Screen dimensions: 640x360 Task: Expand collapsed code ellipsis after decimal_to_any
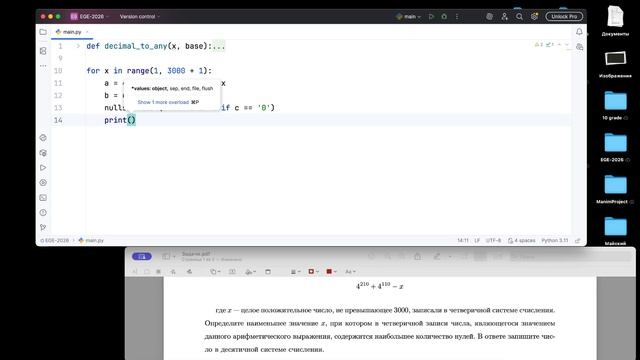[219, 46]
